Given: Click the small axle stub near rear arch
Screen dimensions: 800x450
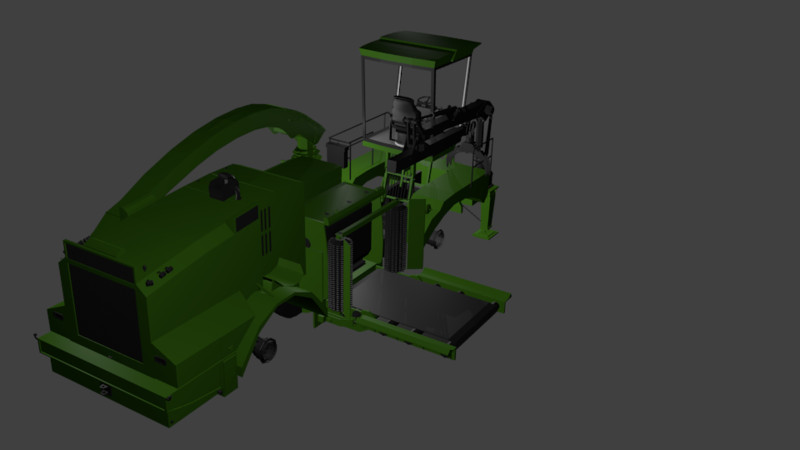Looking at the screenshot, I should tap(437, 238).
